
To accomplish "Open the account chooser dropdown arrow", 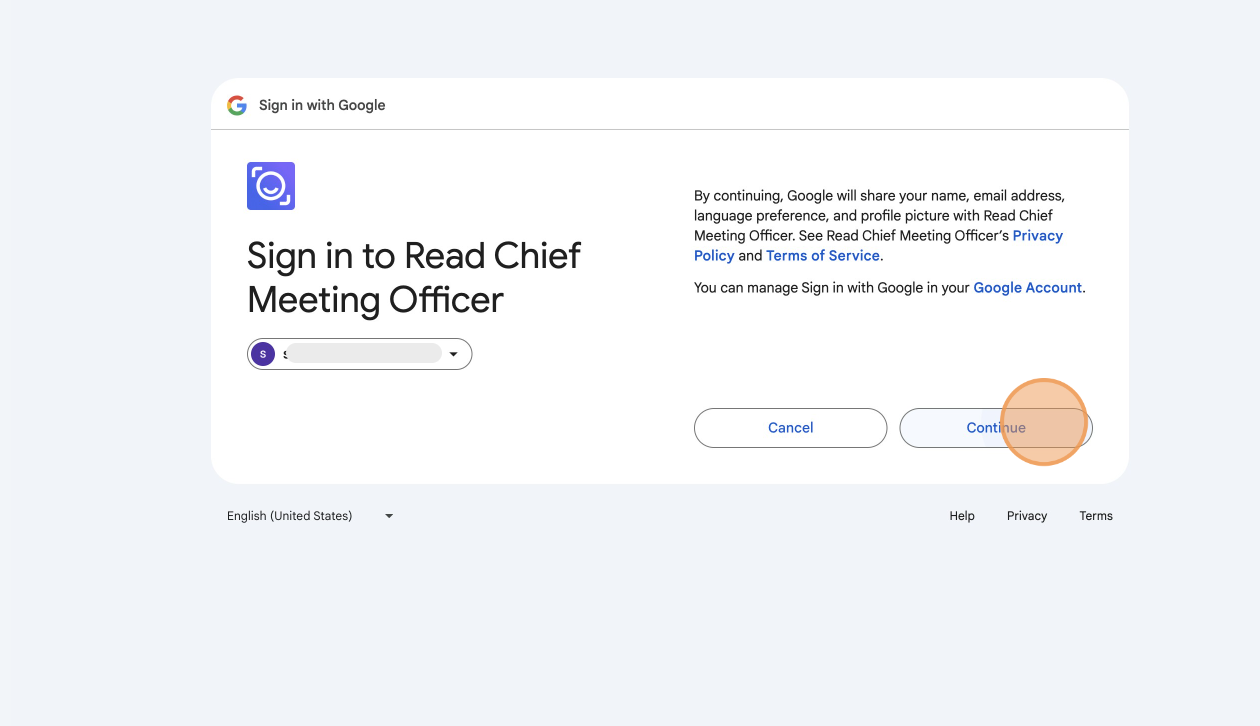I will tap(453, 354).
